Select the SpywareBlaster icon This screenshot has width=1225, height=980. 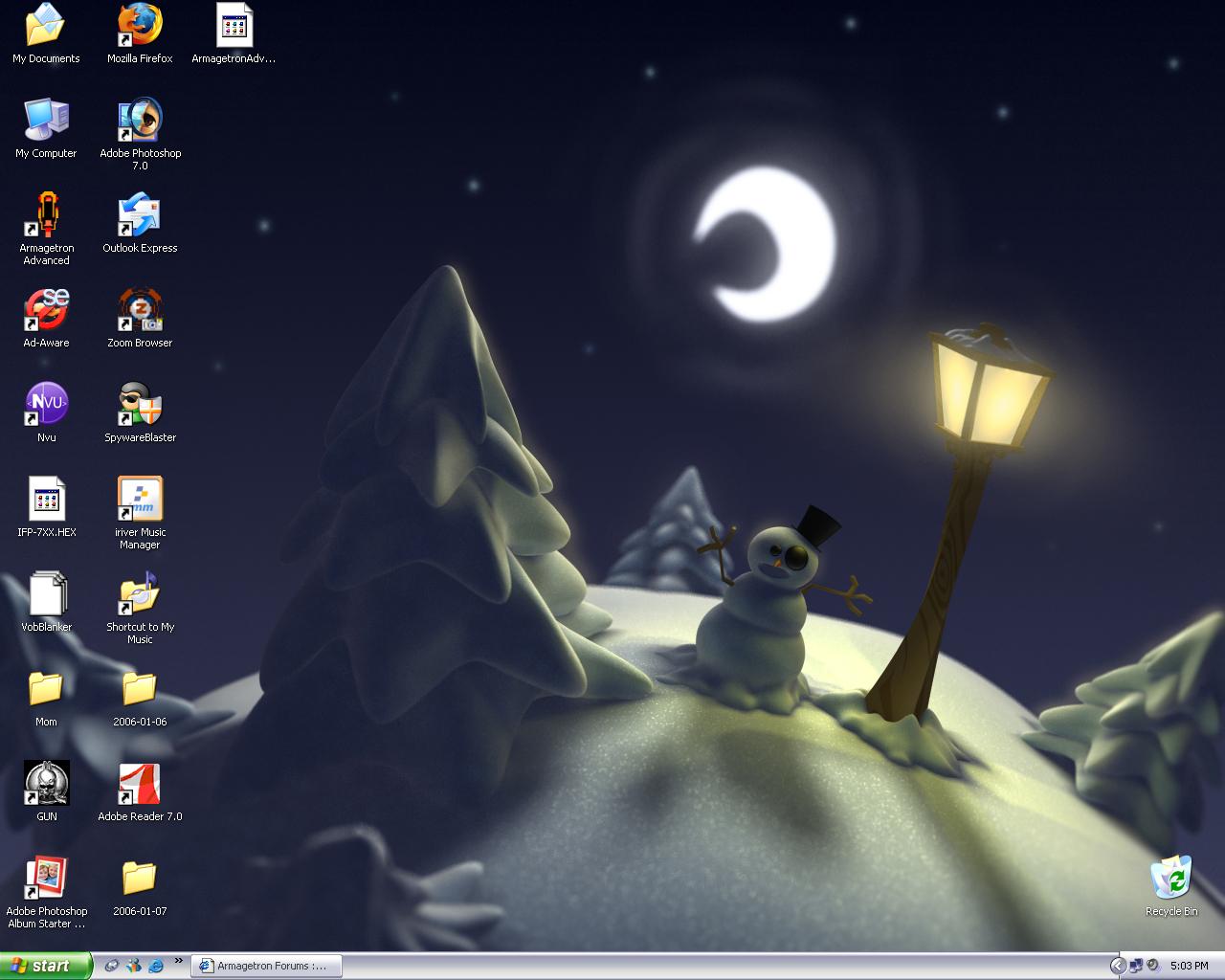(140, 405)
